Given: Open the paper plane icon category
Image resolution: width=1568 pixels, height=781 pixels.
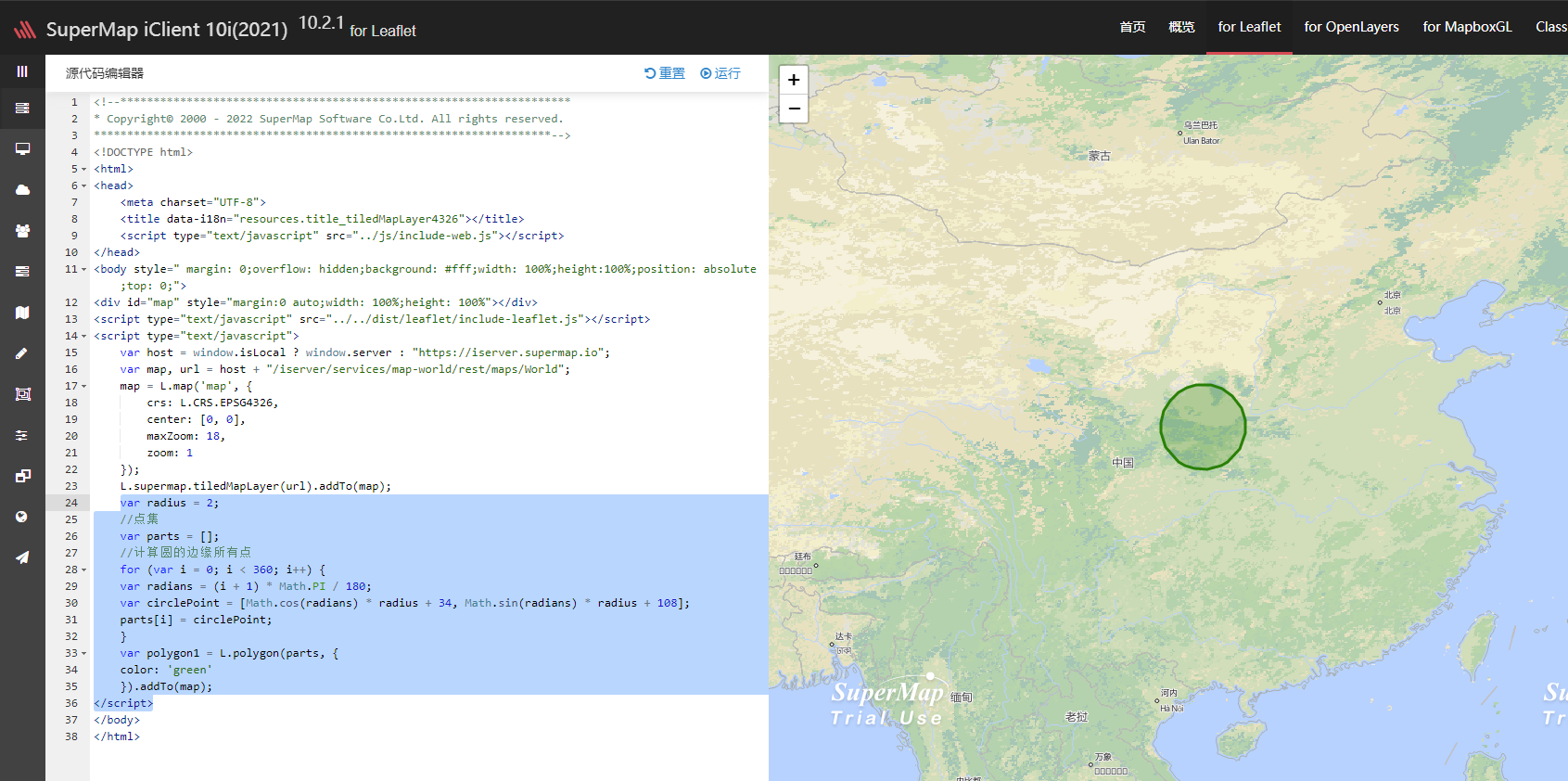Looking at the screenshot, I should coord(22,557).
